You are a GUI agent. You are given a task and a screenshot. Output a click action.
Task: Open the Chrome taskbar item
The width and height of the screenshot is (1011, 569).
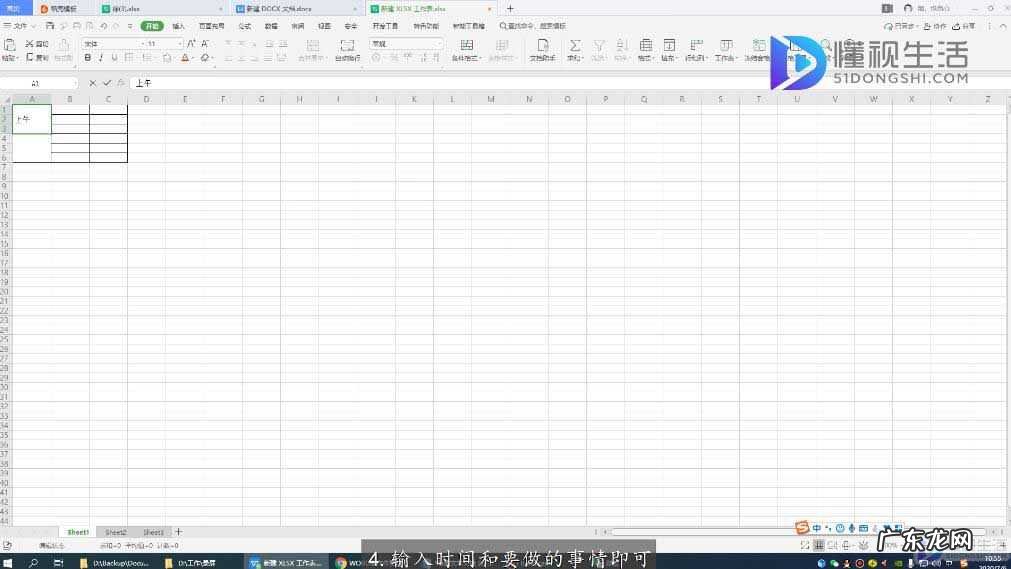(348, 563)
